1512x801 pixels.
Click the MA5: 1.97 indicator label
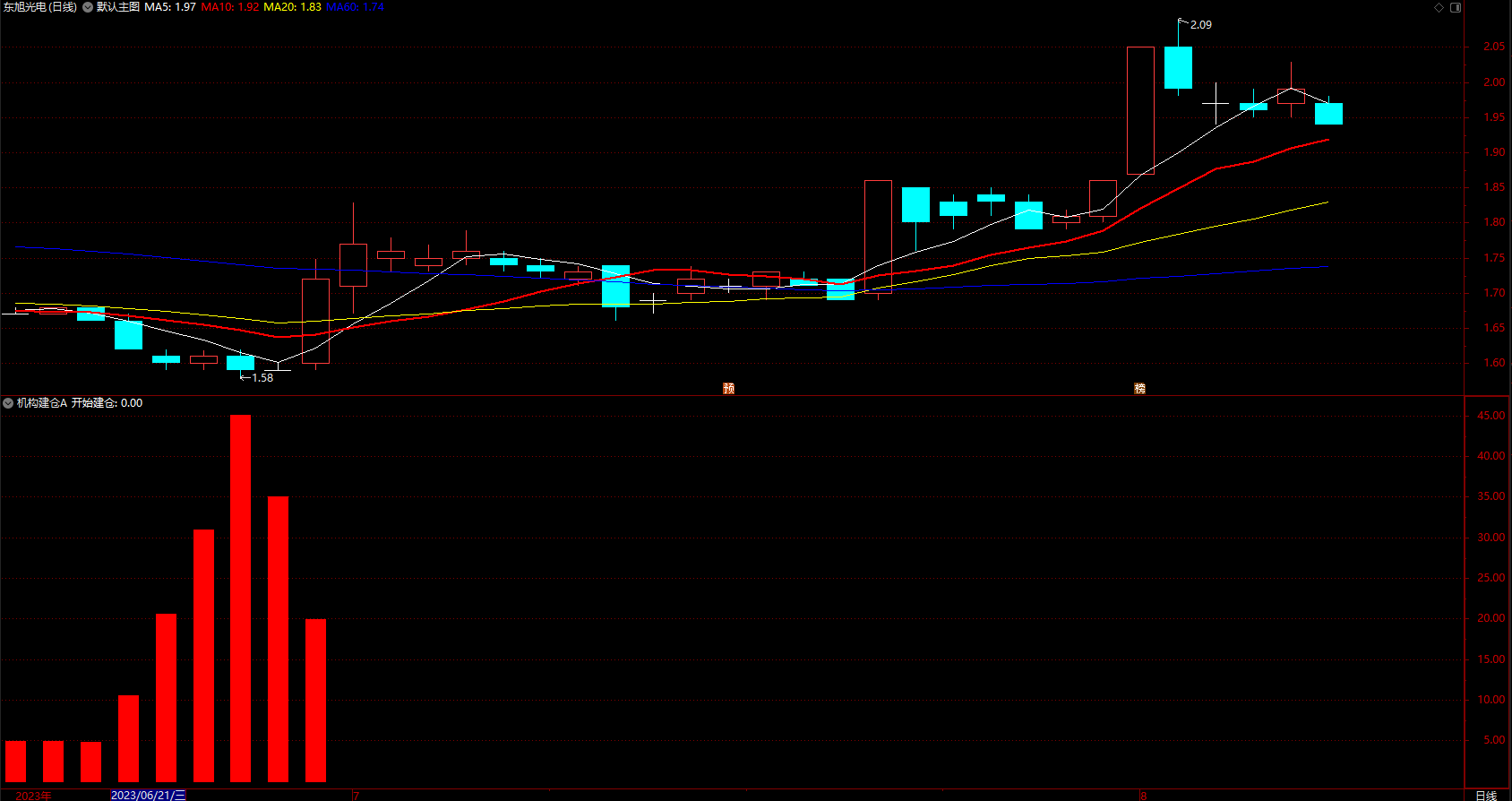pyautogui.click(x=170, y=7)
